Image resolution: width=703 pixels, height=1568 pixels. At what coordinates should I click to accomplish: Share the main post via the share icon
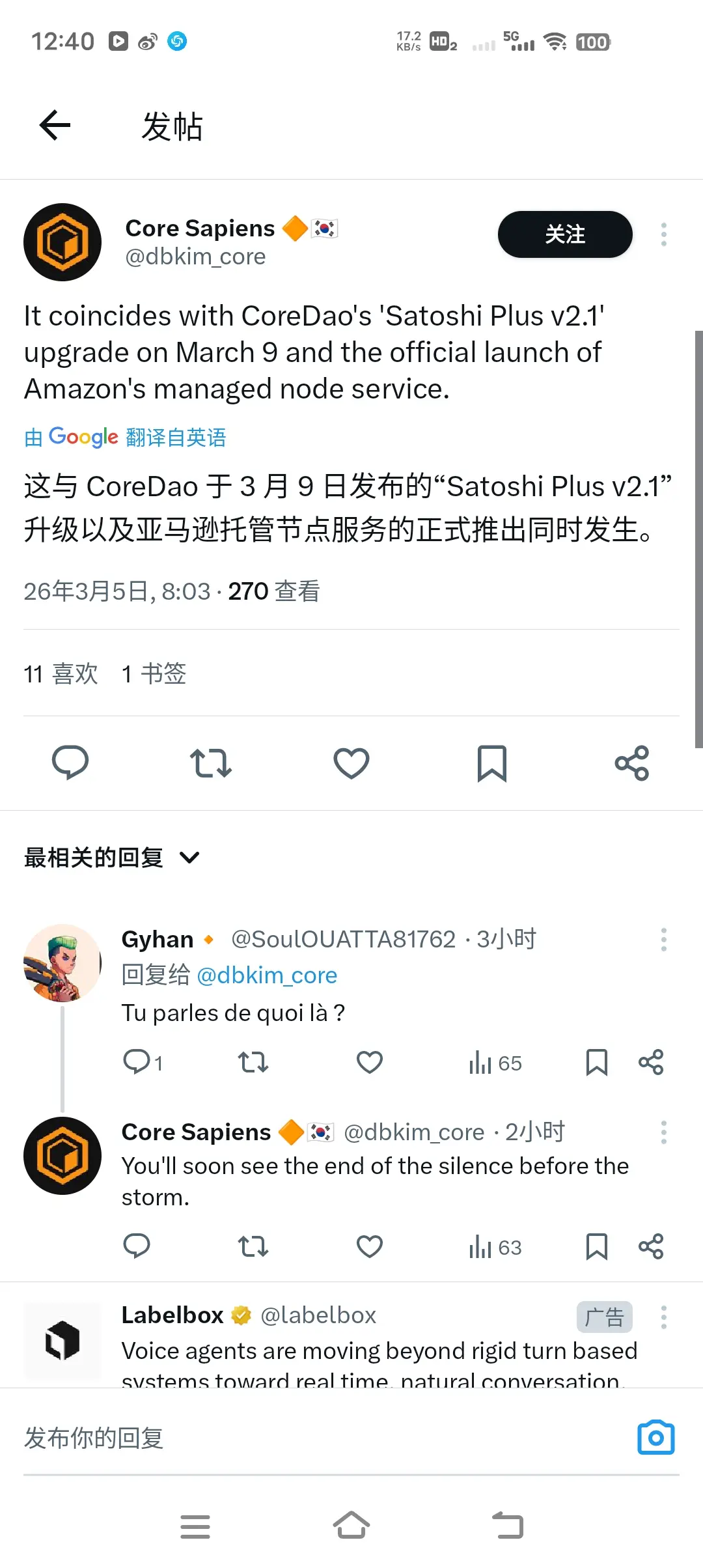click(x=632, y=763)
